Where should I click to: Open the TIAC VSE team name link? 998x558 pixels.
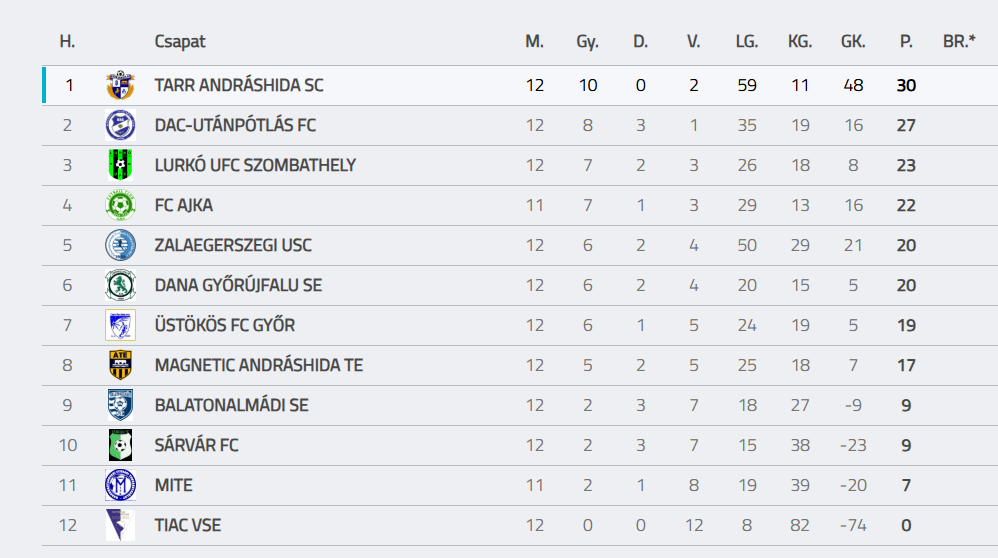(x=188, y=525)
